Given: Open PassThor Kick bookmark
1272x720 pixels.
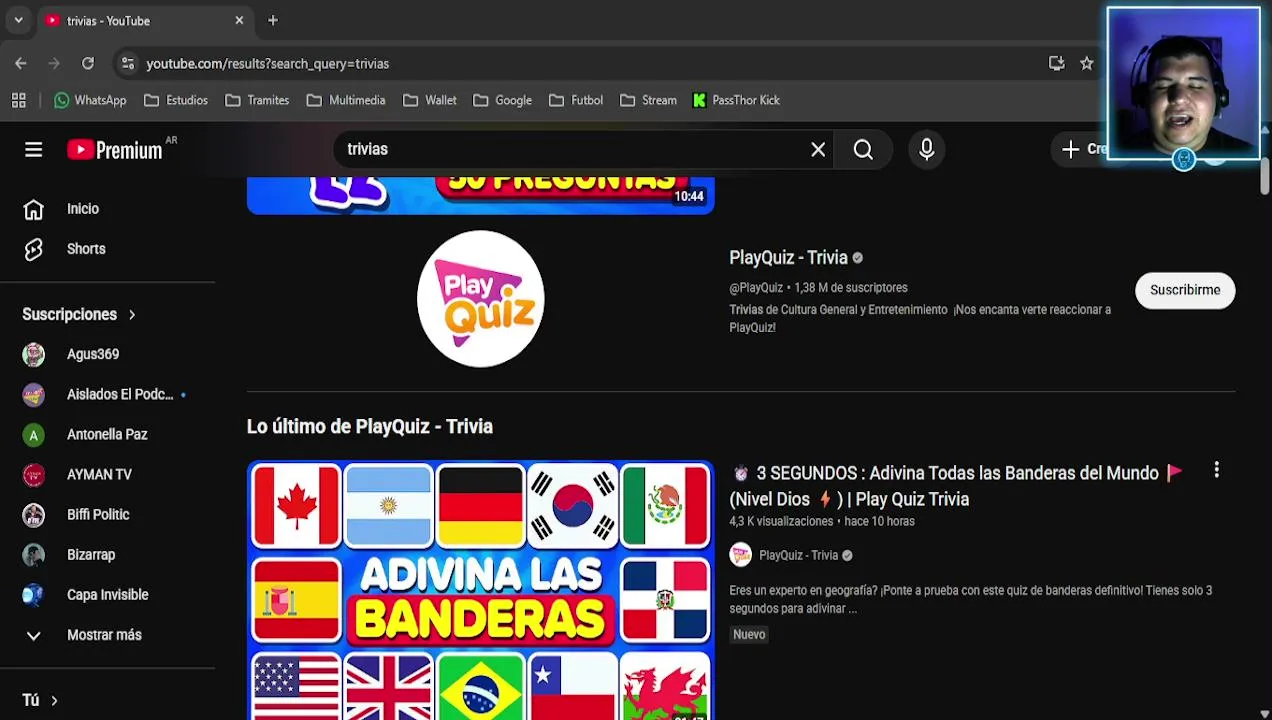Looking at the screenshot, I should (x=736, y=100).
